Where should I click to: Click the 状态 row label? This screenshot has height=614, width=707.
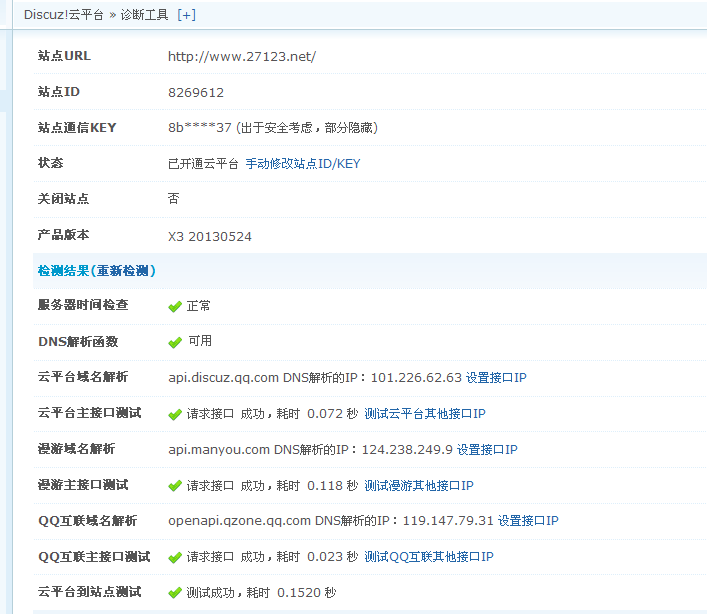click(50, 163)
